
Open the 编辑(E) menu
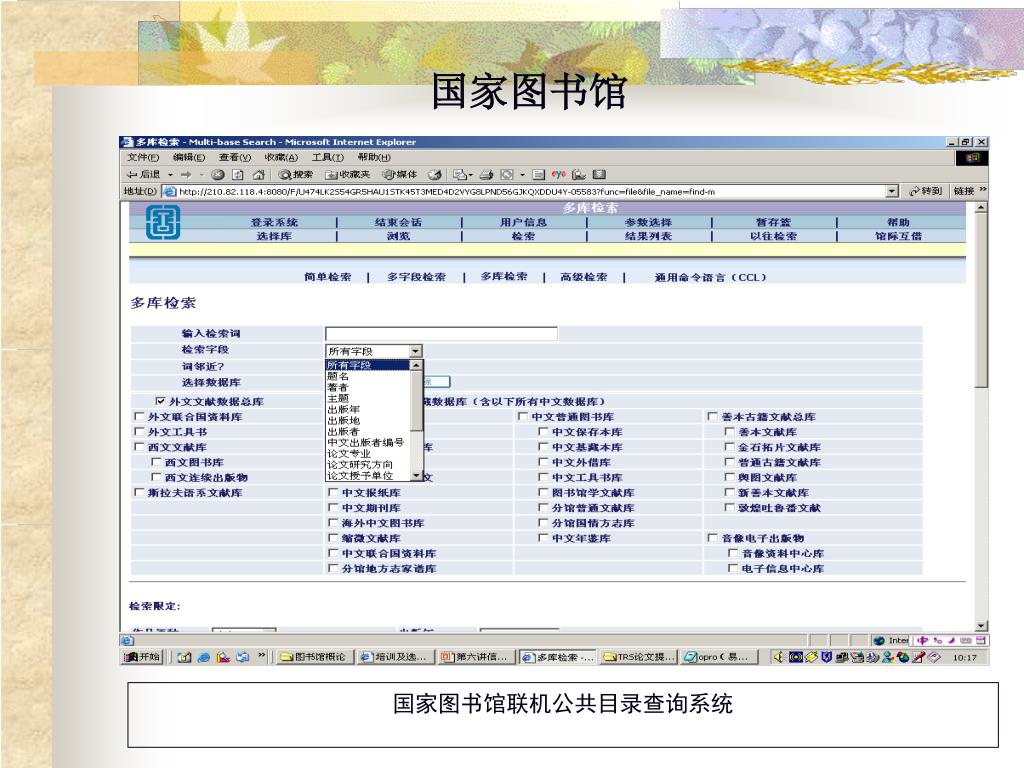[x=189, y=157]
